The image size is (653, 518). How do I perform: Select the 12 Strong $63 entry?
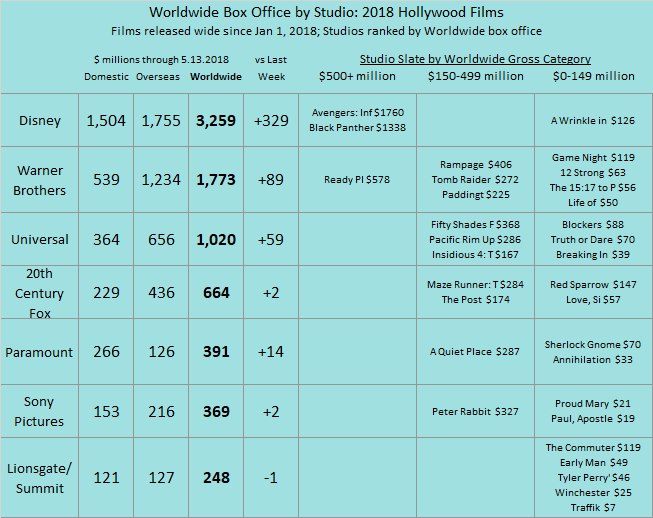pos(593,172)
